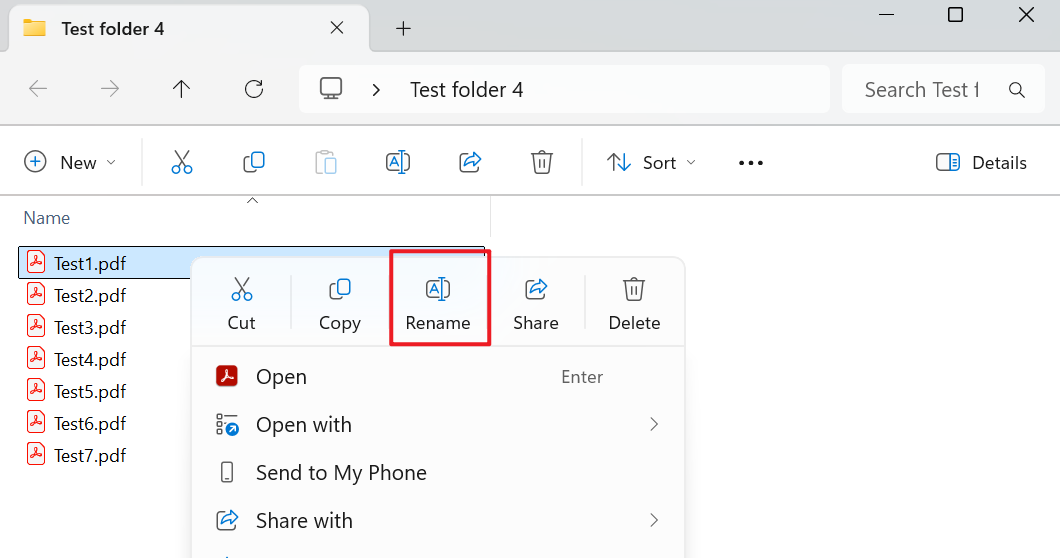1060x558 pixels.
Task: Go forward with the right arrow
Action: point(110,89)
